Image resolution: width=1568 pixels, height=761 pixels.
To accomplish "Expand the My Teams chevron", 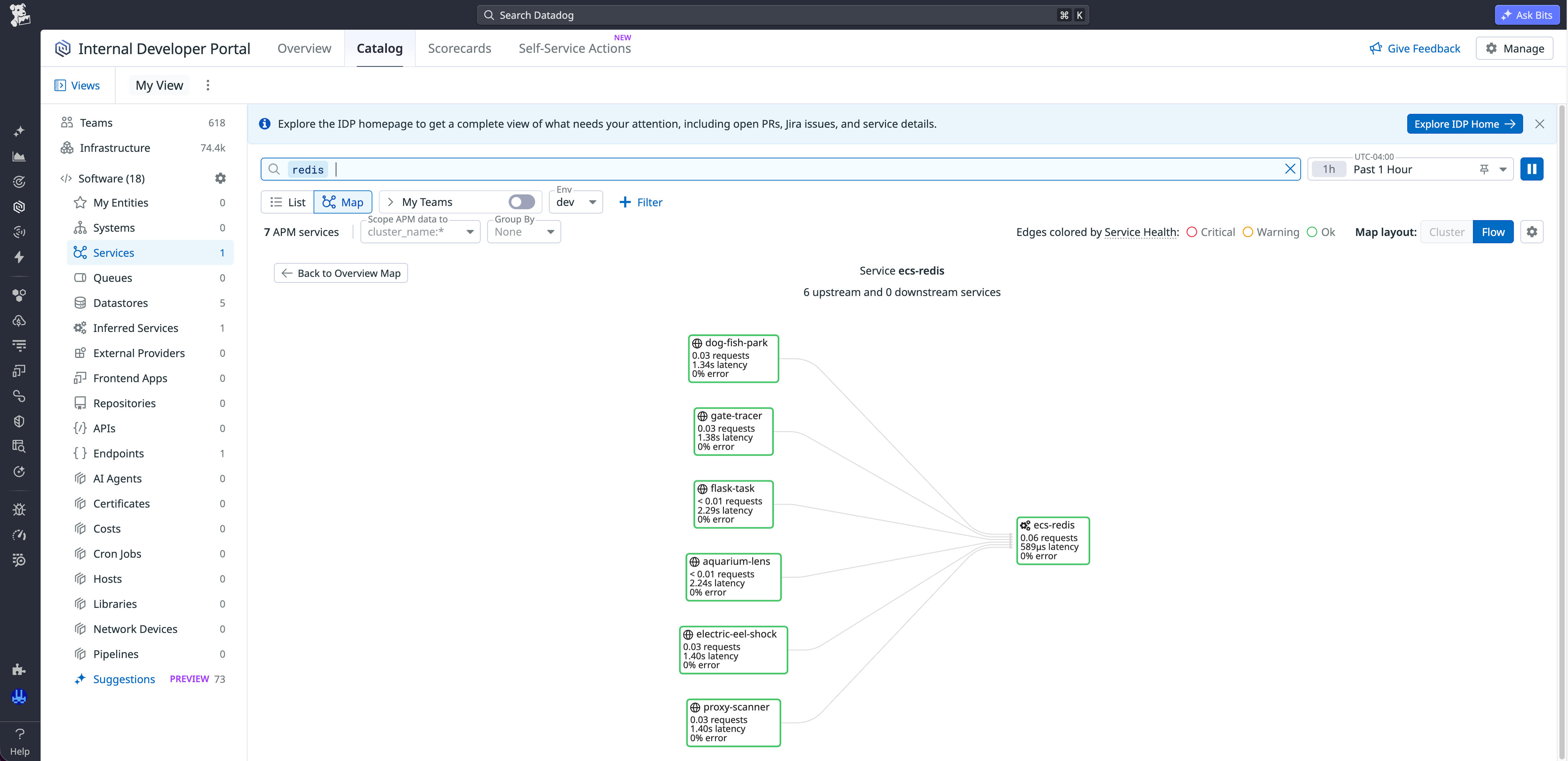I will click(391, 202).
